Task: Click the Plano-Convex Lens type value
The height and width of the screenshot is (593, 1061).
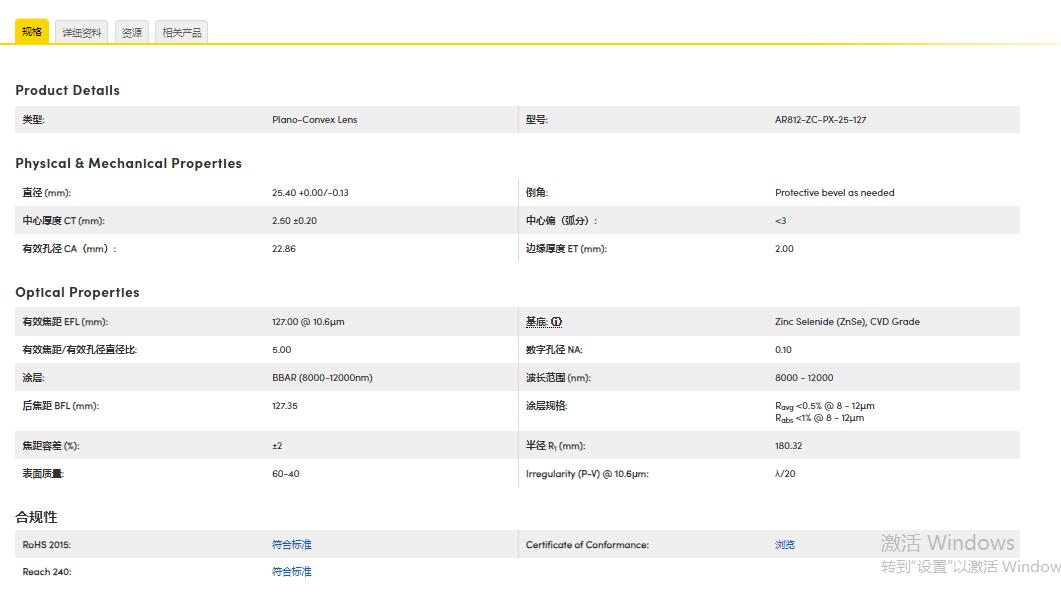Action: tap(315, 119)
